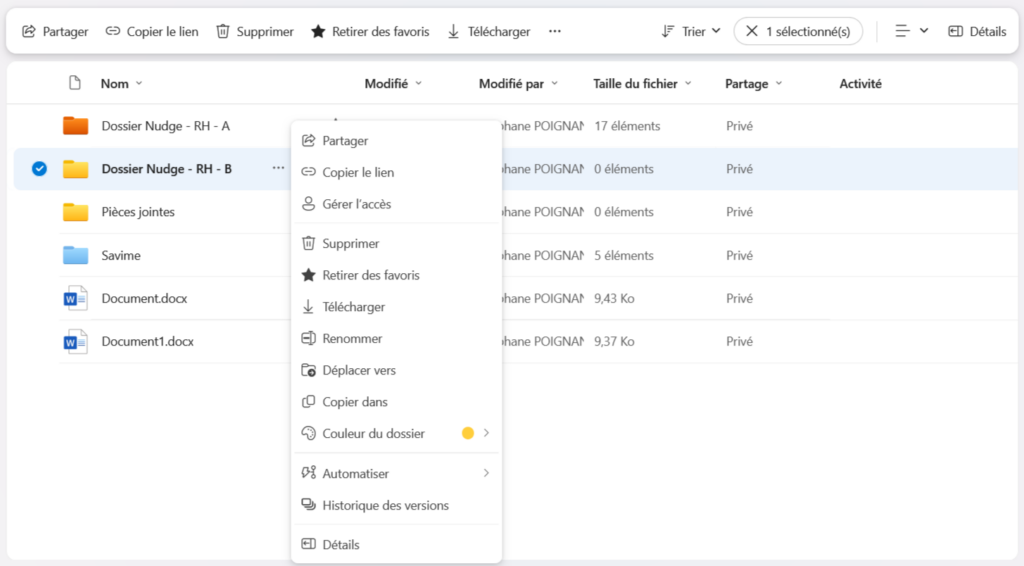Click the Word icon of Document1.docx
Screen dimensions: 1024x566
pos(75,341)
